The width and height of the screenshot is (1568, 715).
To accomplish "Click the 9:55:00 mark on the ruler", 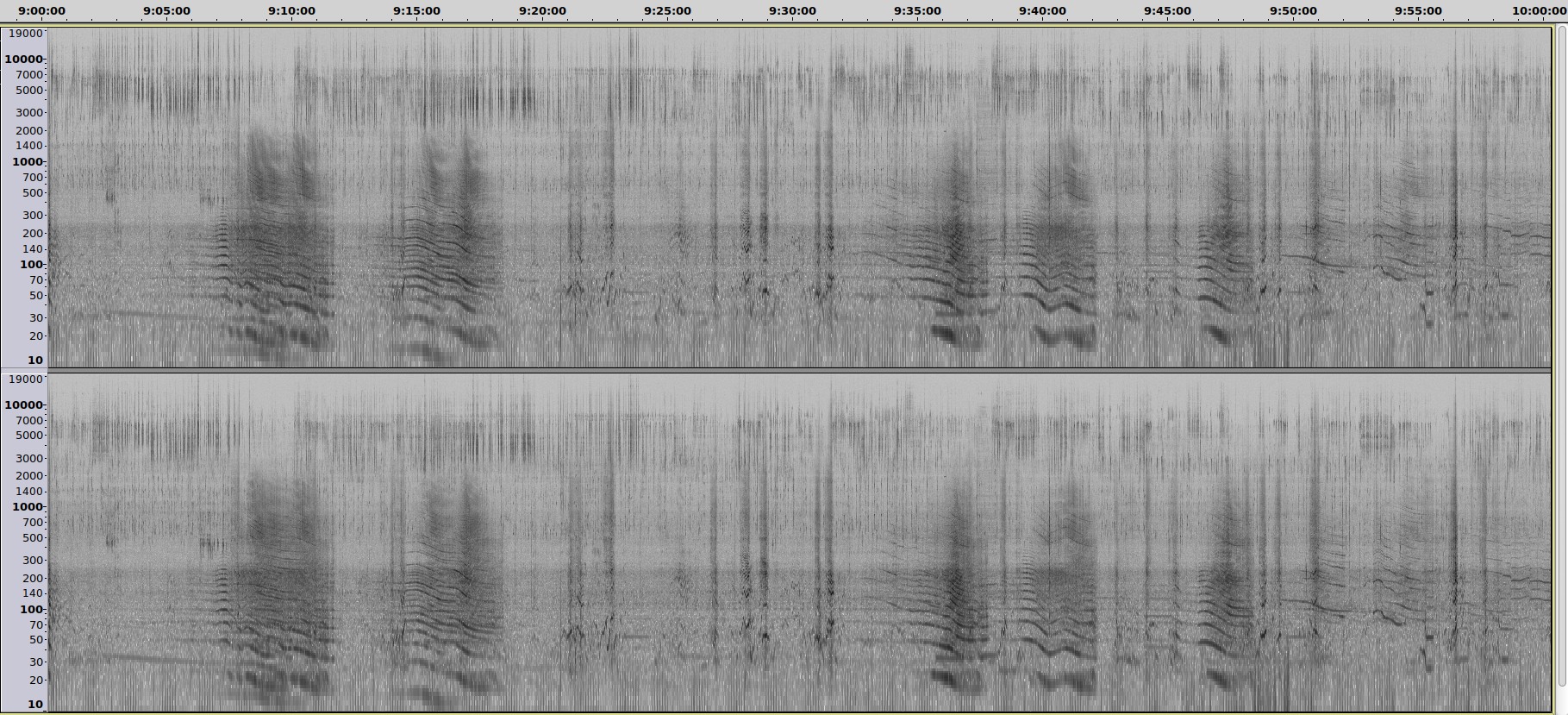I will [x=1418, y=10].
